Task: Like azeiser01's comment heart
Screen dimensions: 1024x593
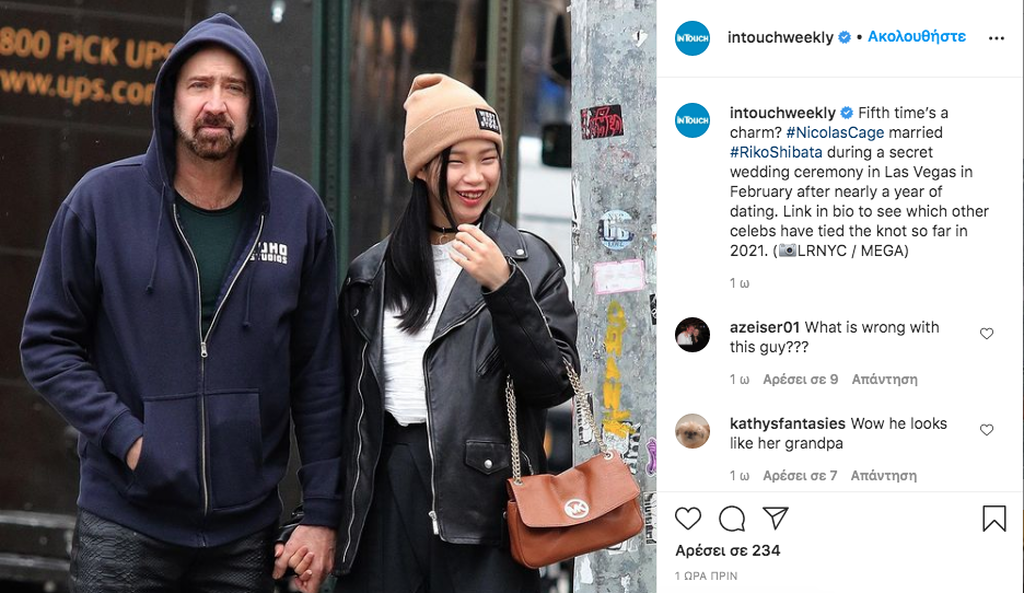Action: click(987, 334)
